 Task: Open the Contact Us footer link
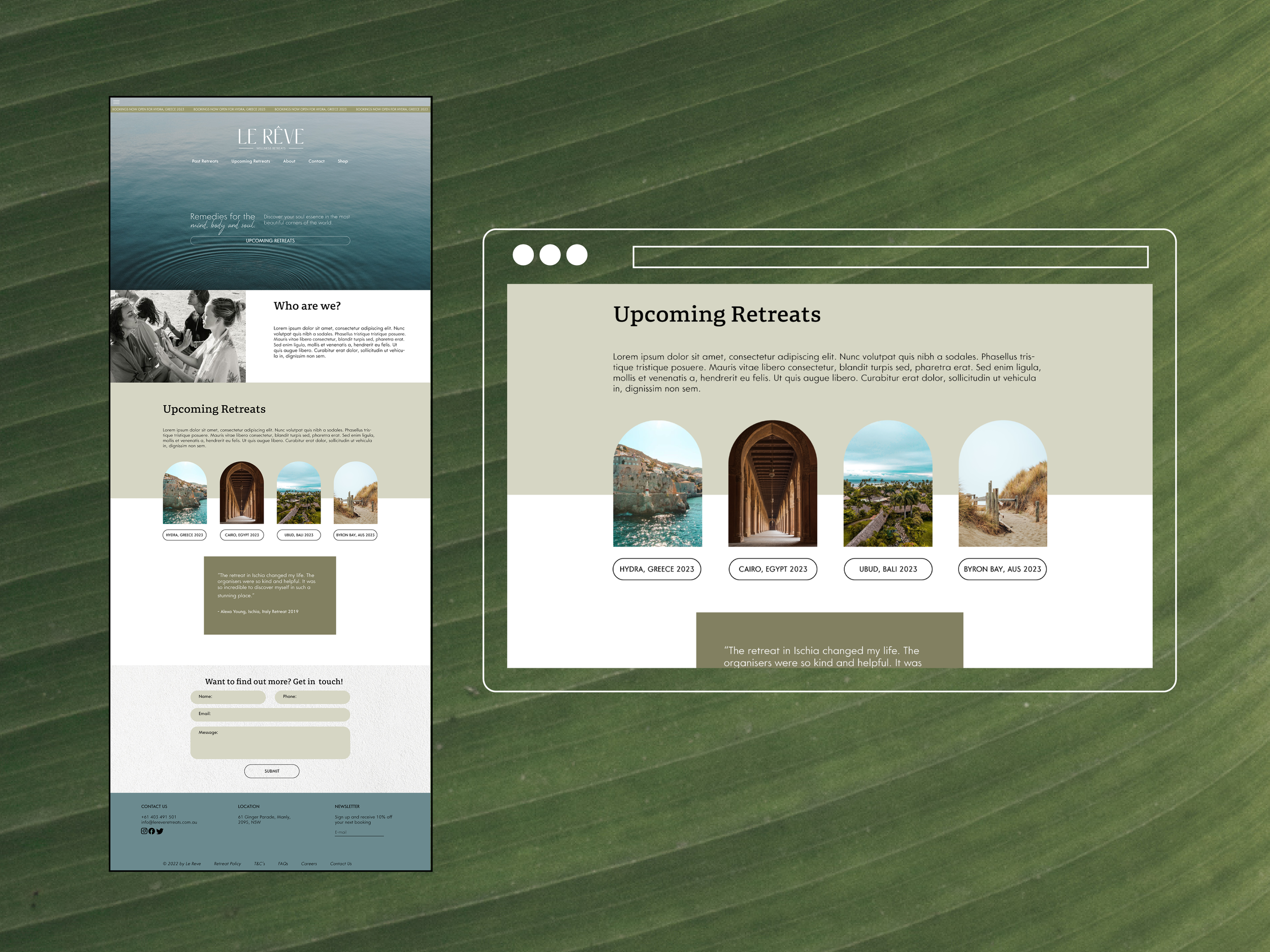[x=341, y=864]
